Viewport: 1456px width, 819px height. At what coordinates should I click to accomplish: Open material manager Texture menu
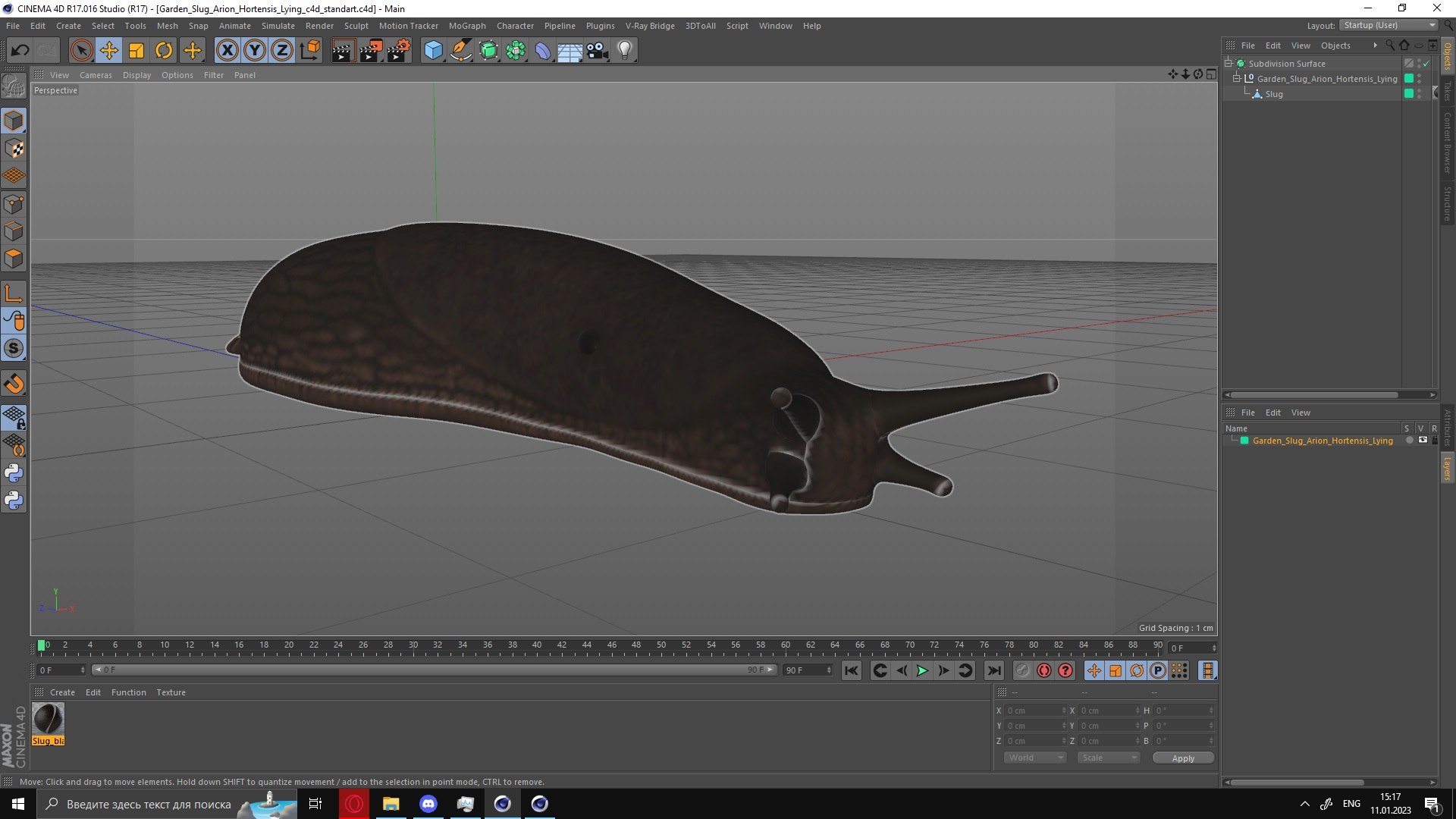[171, 692]
